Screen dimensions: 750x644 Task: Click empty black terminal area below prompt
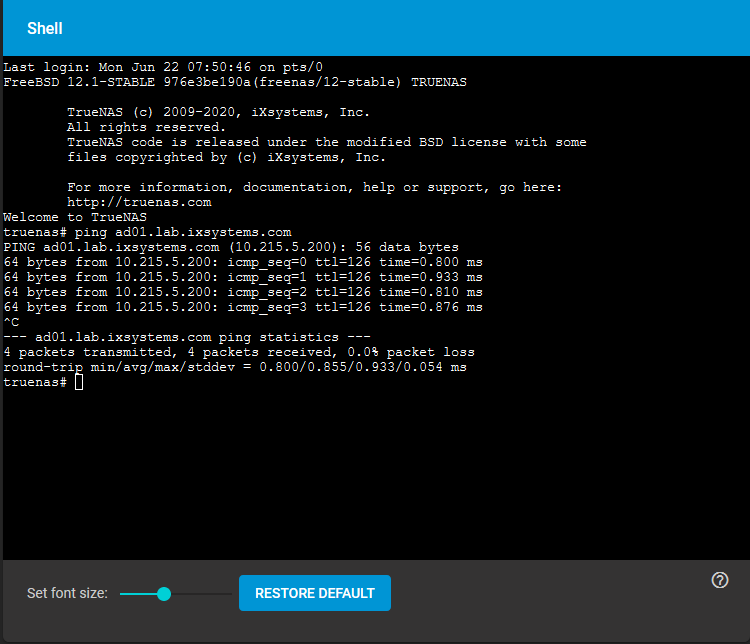pos(375,474)
